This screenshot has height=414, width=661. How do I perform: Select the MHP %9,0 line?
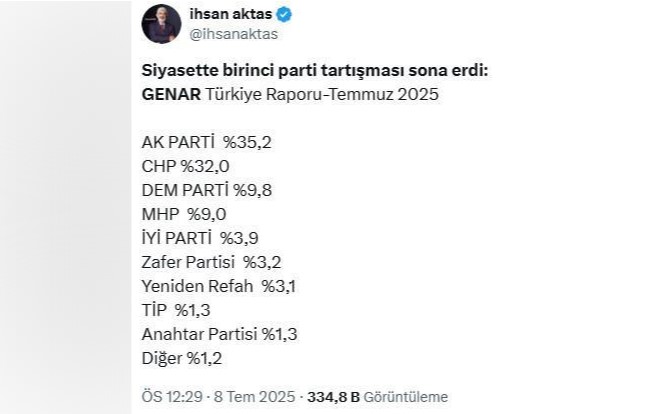tap(184, 214)
